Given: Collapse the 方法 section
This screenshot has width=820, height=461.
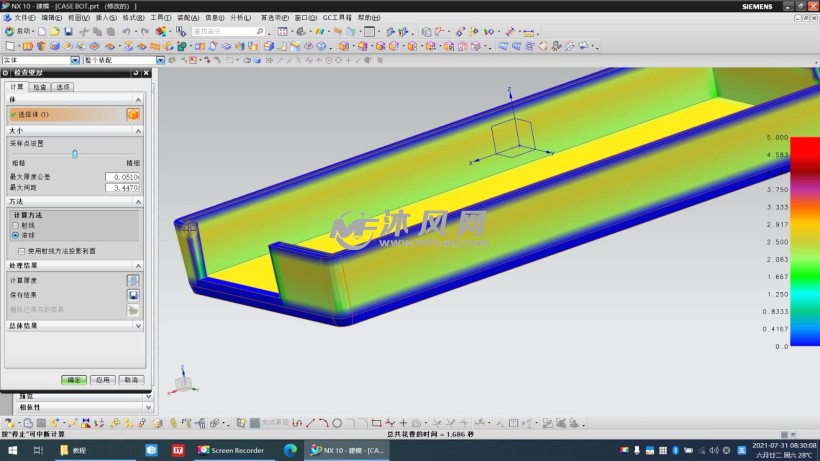Looking at the screenshot, I should point(138,202).
